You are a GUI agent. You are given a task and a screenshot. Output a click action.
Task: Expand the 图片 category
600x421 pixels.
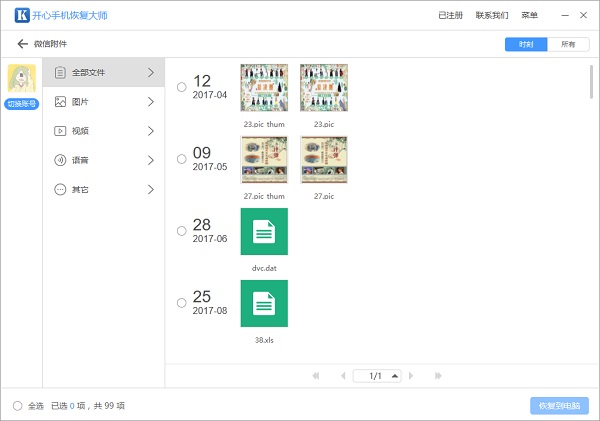pos(104,102)
